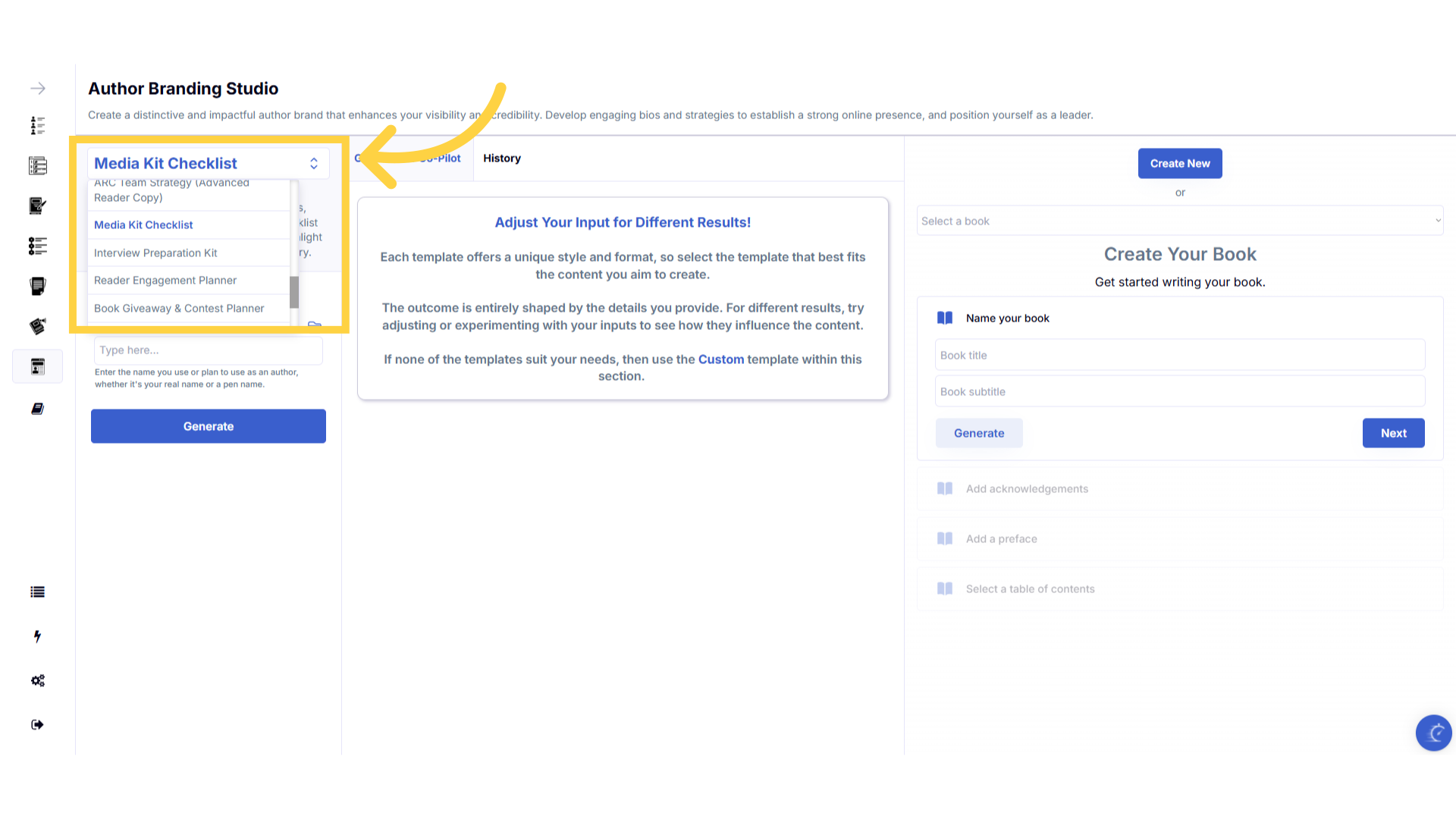Click the template list scrollbar thumb
The width and height of the screenshot is (1456, 819).
point(294,292)
